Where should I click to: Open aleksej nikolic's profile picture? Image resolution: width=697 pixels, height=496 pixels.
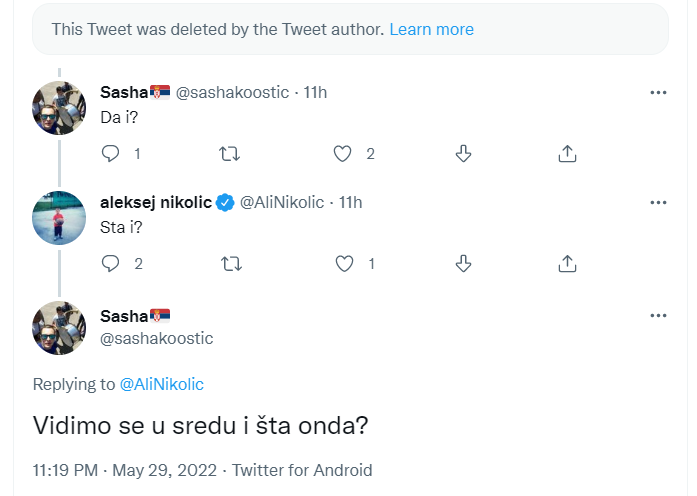[59, 216]
